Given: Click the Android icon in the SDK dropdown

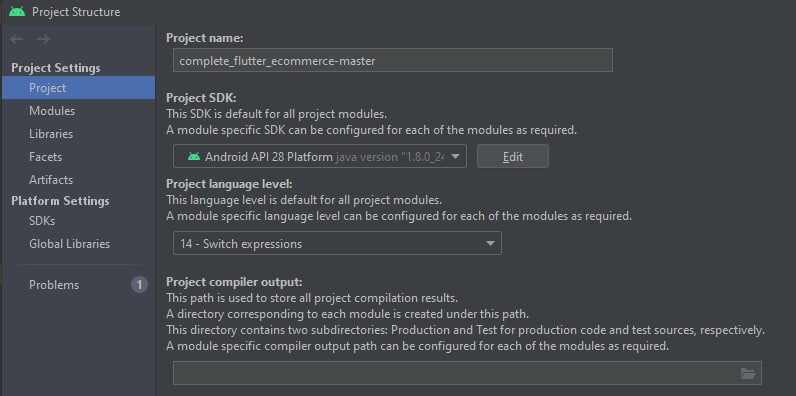Looking at the screenshot, I should pos(194,156).
